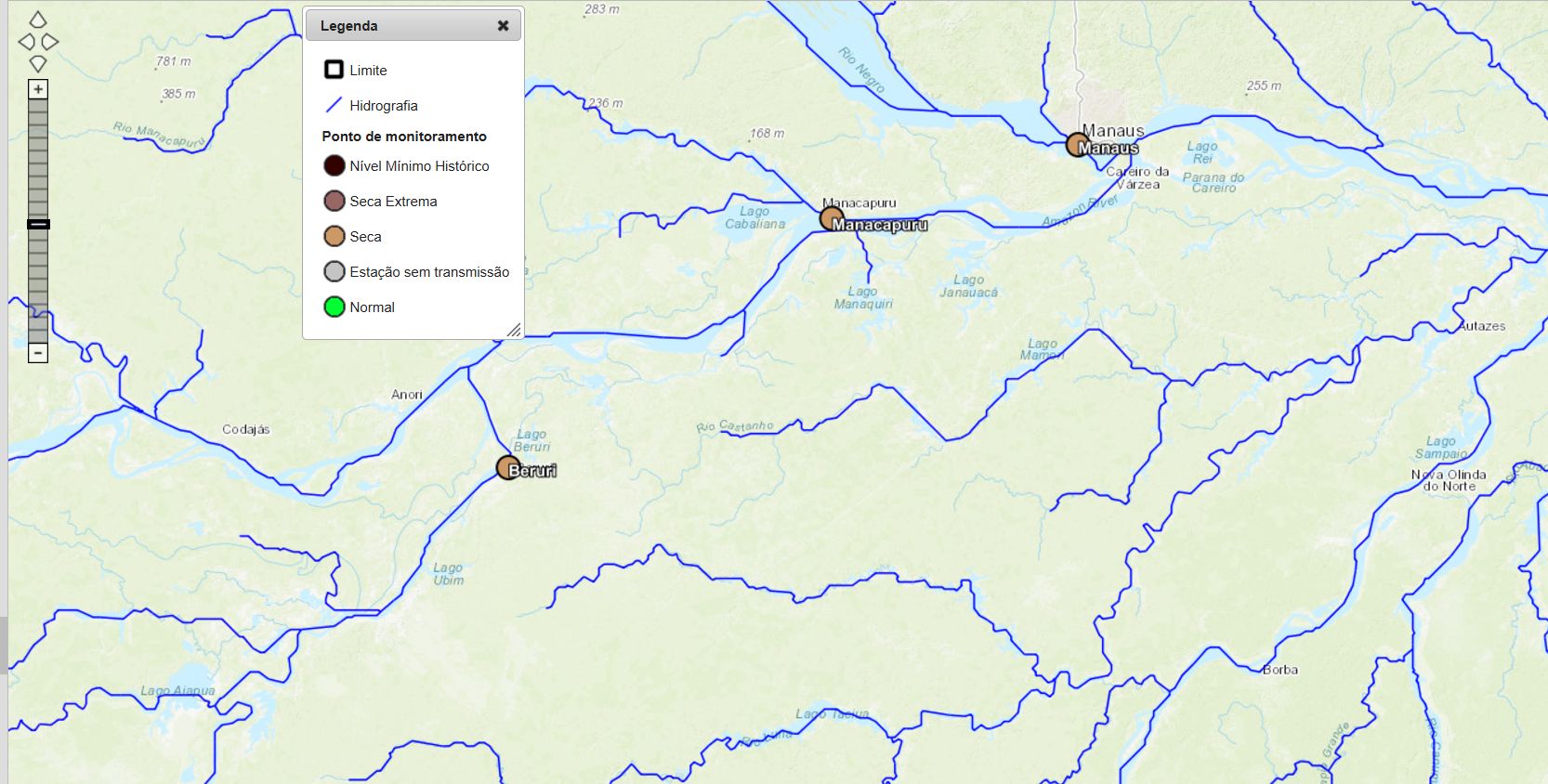
Task: Pan the map north with up arrow
Action: pos(38,20)
